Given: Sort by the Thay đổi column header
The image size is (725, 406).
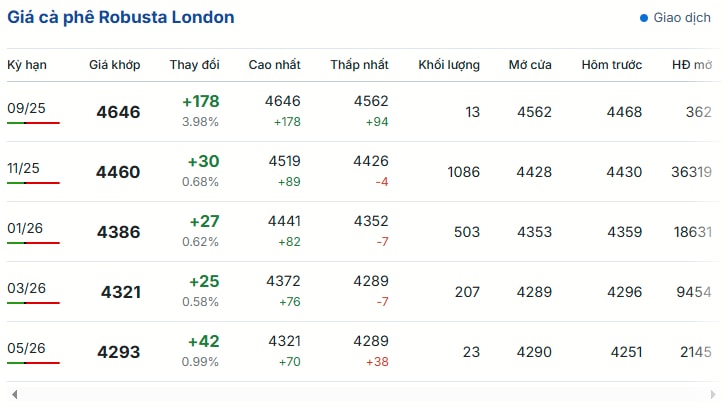Looking at the screenshot, I should [194, 65].
